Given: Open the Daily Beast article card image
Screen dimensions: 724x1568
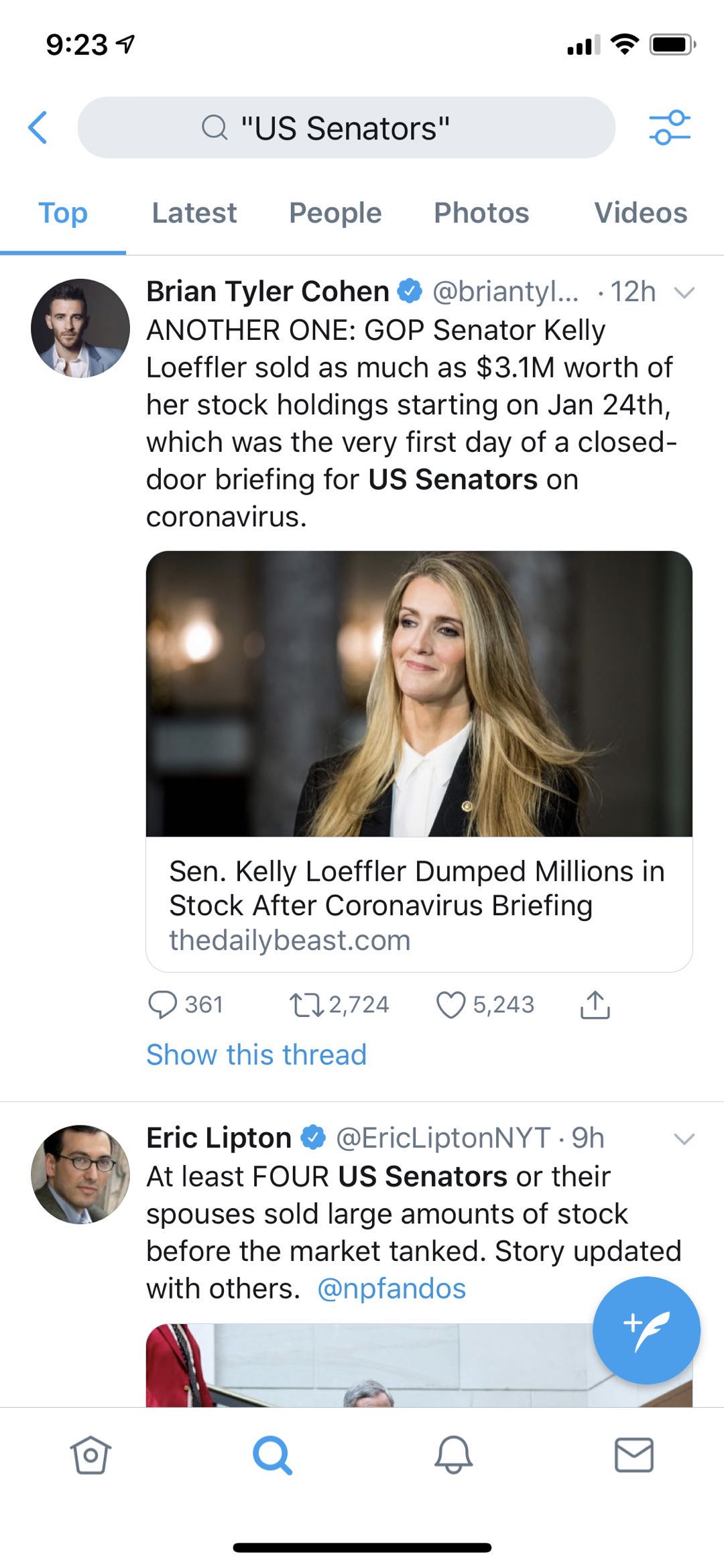Looking at the screenshot, I should tap(419, 694).
